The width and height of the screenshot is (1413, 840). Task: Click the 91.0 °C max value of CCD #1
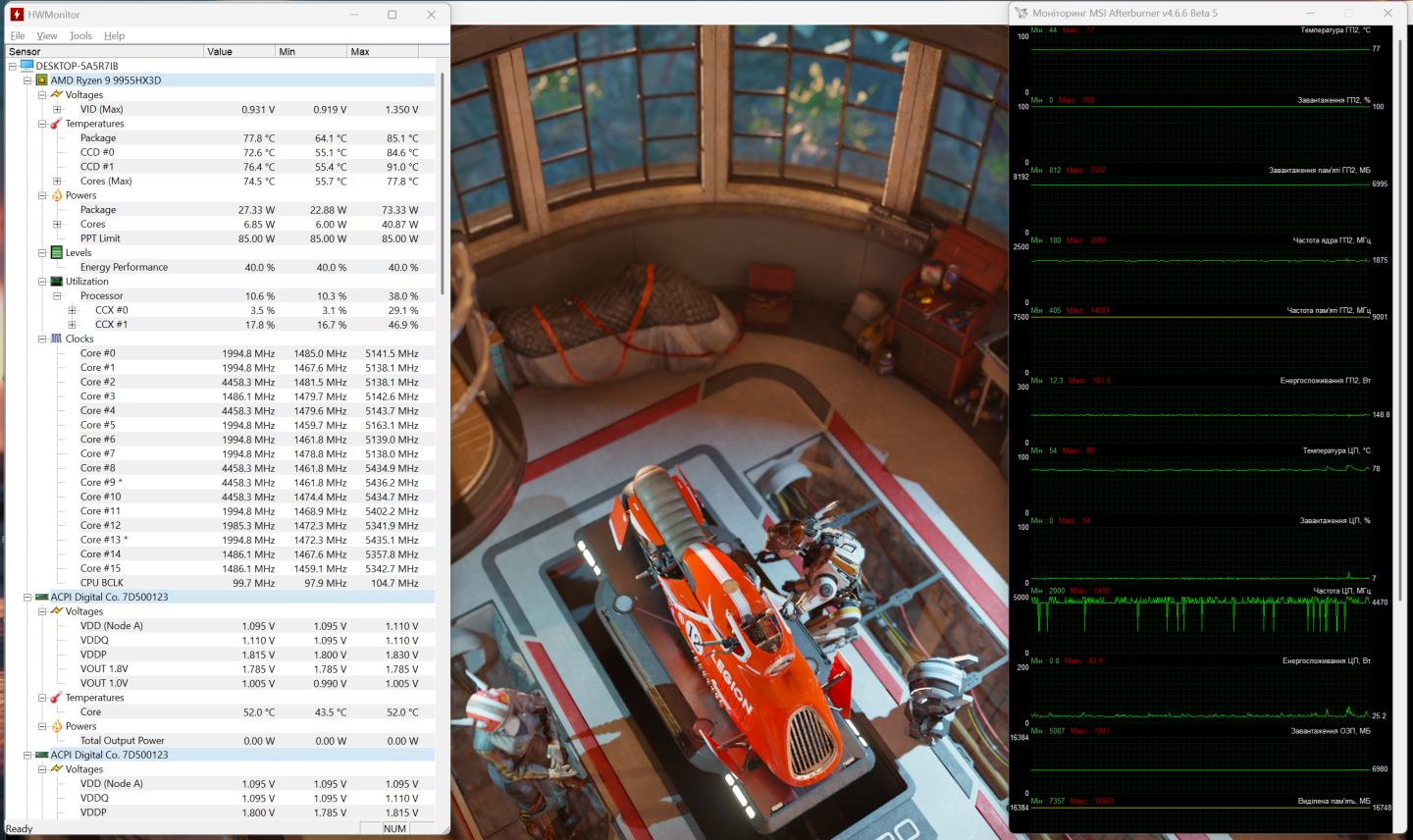click(402, 167)
